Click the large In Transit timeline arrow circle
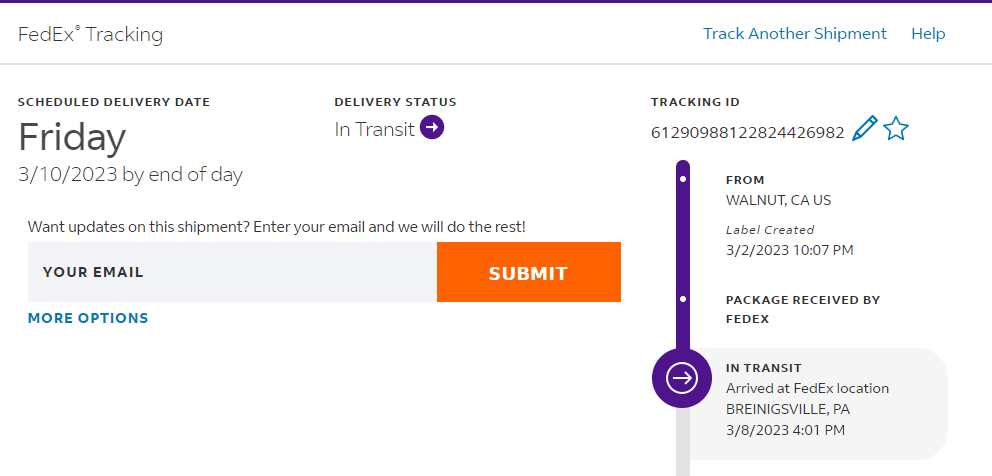The image size is (992, 476). 682,378
